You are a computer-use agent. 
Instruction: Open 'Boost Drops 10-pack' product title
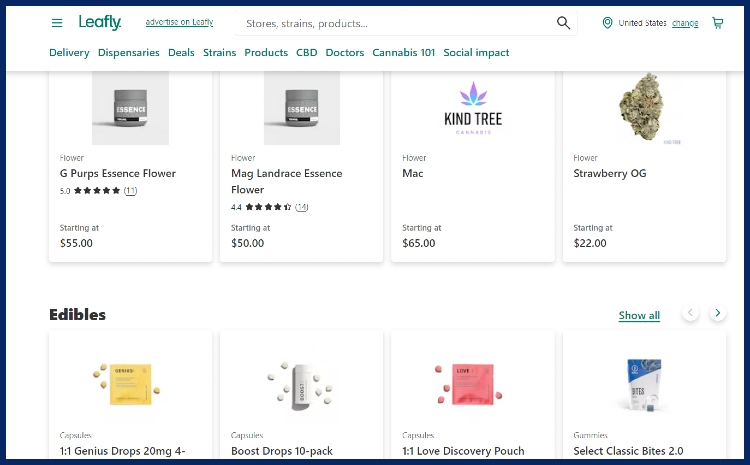[282, 451]
